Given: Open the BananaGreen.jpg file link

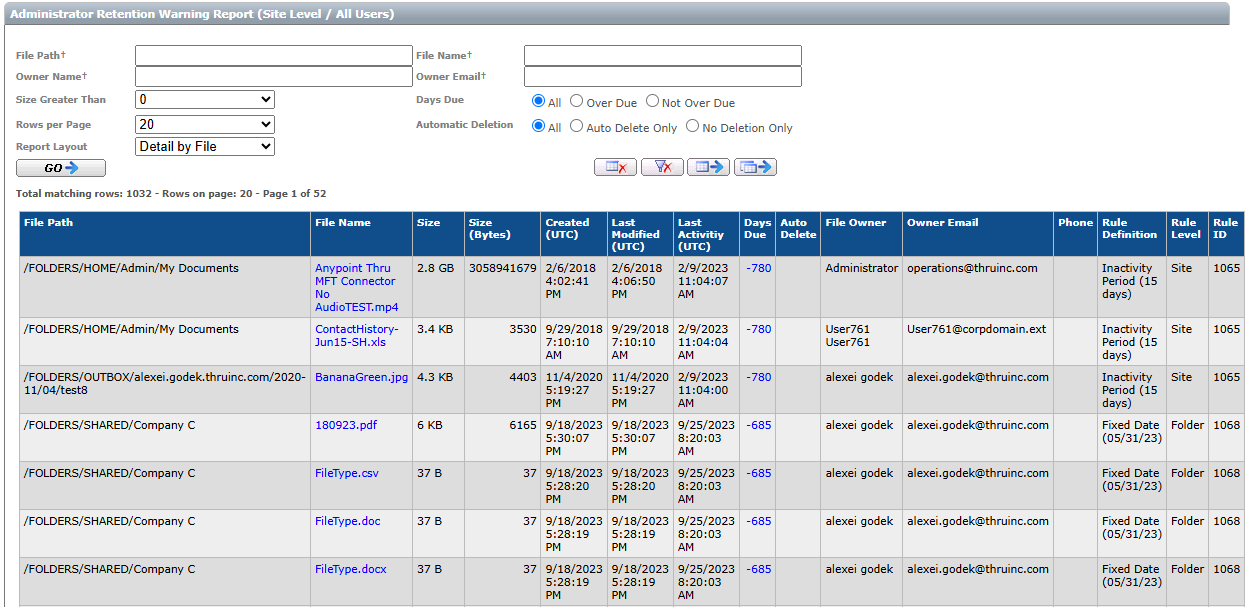Looking at the screenshot, I should tap(361, 377).
